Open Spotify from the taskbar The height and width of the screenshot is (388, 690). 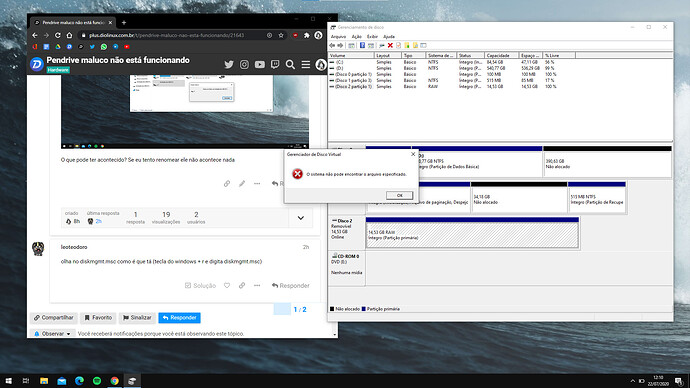(97, 381)
